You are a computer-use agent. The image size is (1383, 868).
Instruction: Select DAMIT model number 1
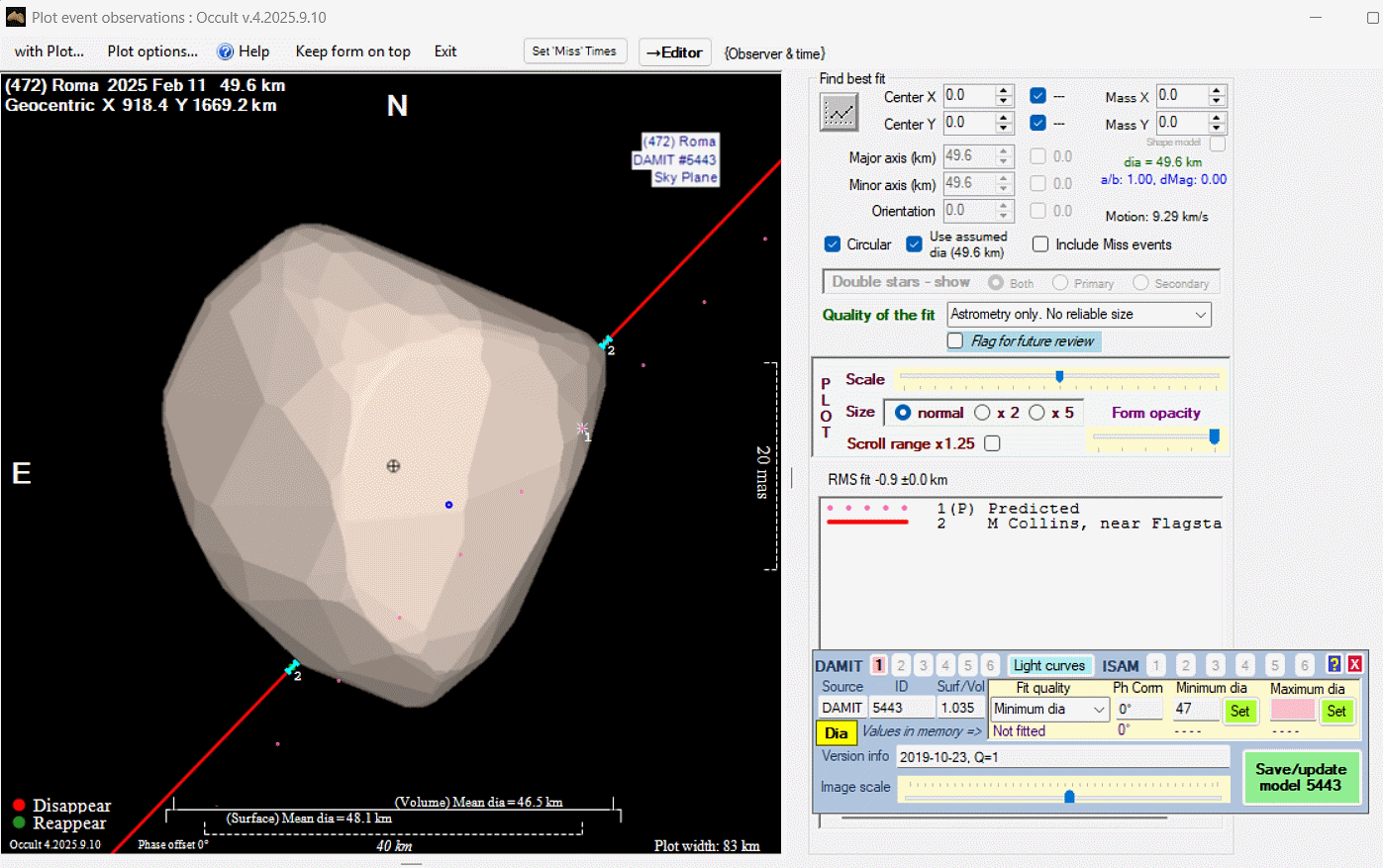pyautogui.click(x=878, y=665)
